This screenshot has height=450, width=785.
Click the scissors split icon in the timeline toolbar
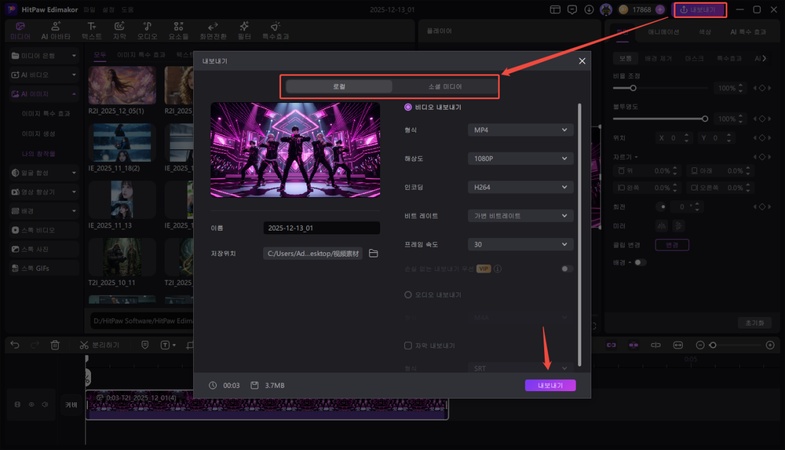(84, 345)
